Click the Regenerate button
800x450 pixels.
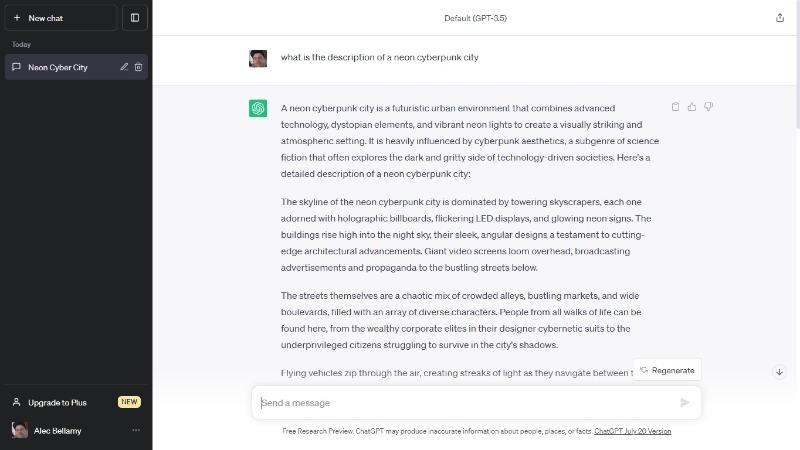[667, 370]
